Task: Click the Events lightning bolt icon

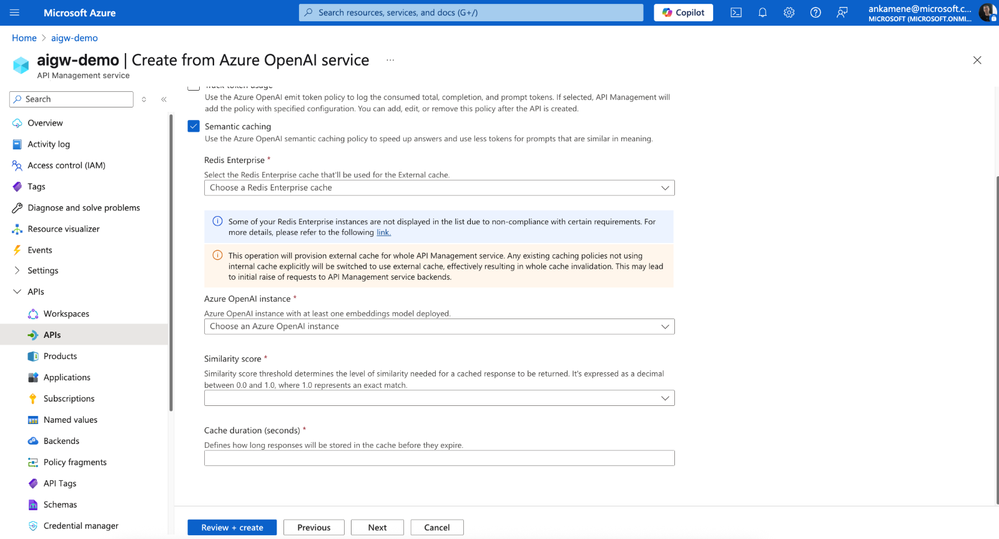Action: click(17, 250)
